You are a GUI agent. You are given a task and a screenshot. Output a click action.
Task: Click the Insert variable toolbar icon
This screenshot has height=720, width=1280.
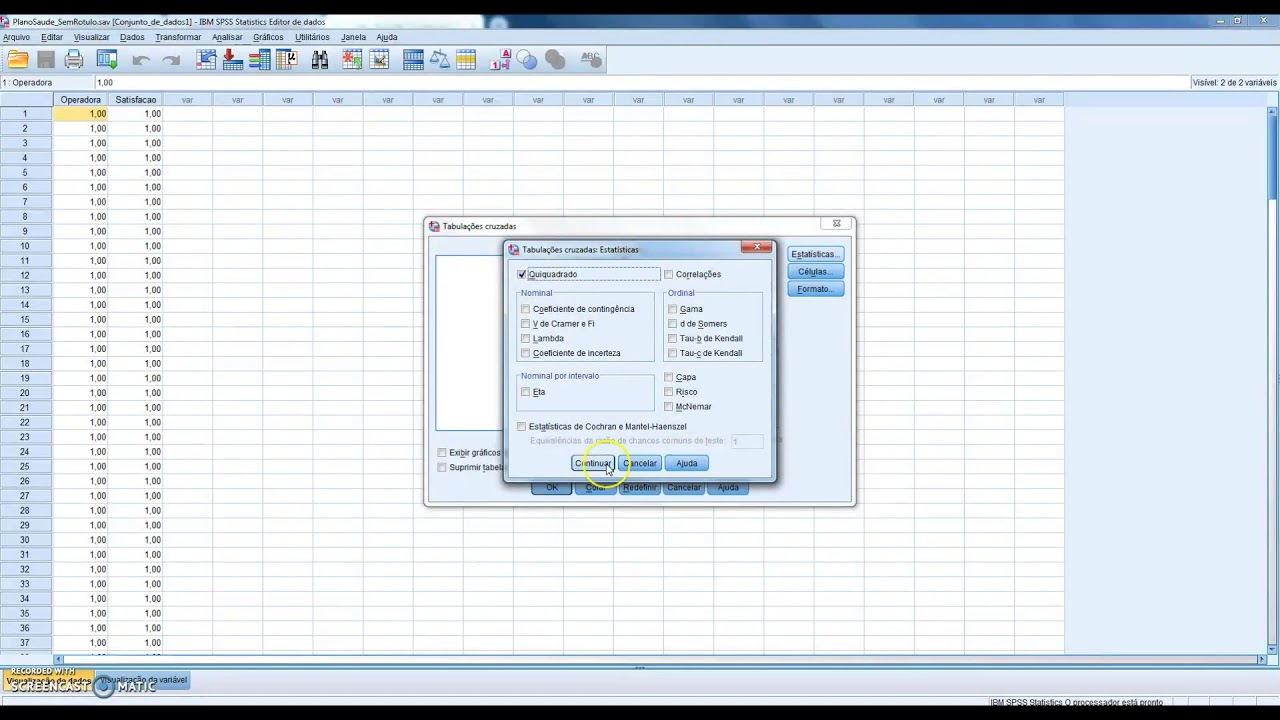click(379, 60)
